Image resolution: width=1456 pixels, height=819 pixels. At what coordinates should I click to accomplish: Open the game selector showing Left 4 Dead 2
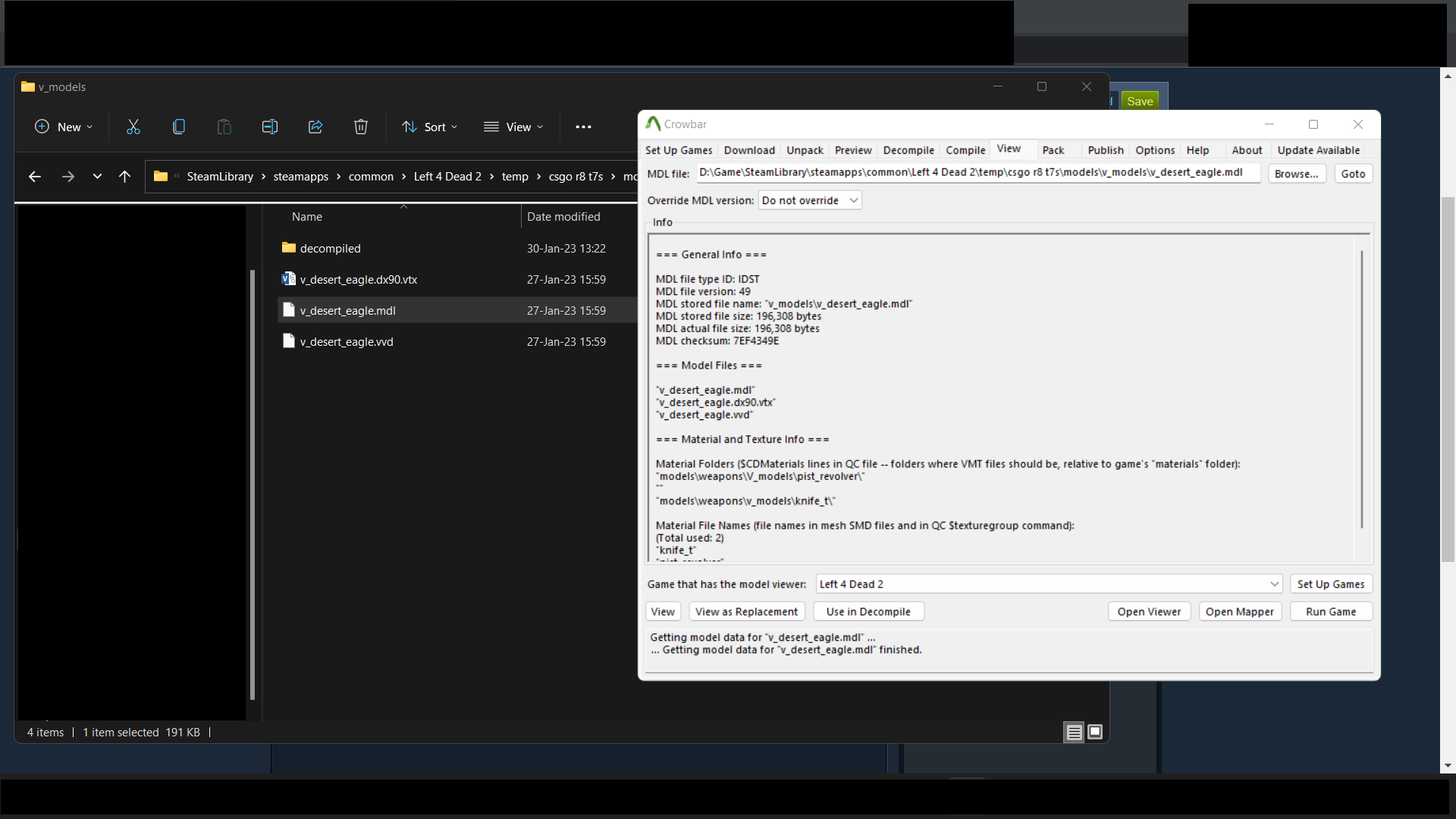click(1048, 584)
